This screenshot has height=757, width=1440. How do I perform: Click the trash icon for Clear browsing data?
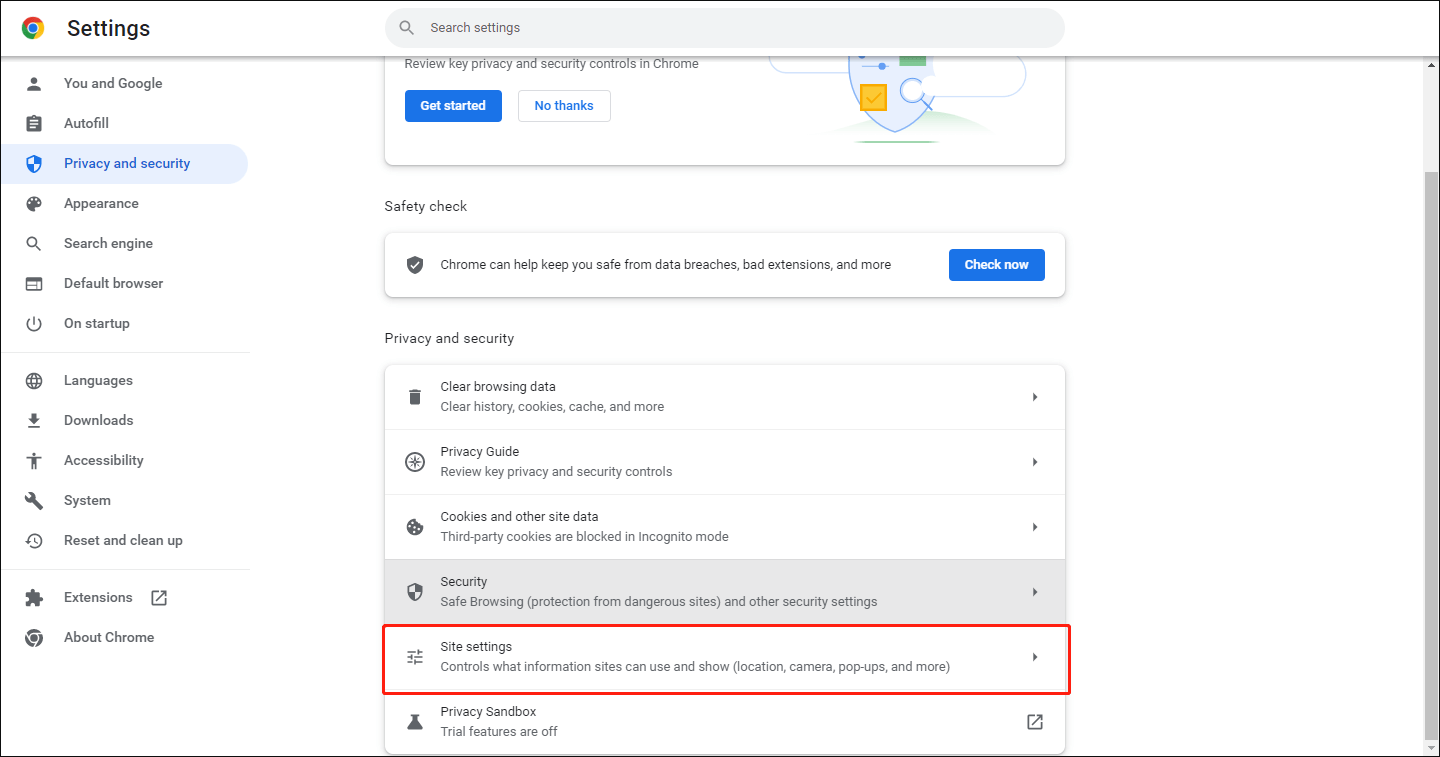tap(415, 397)
